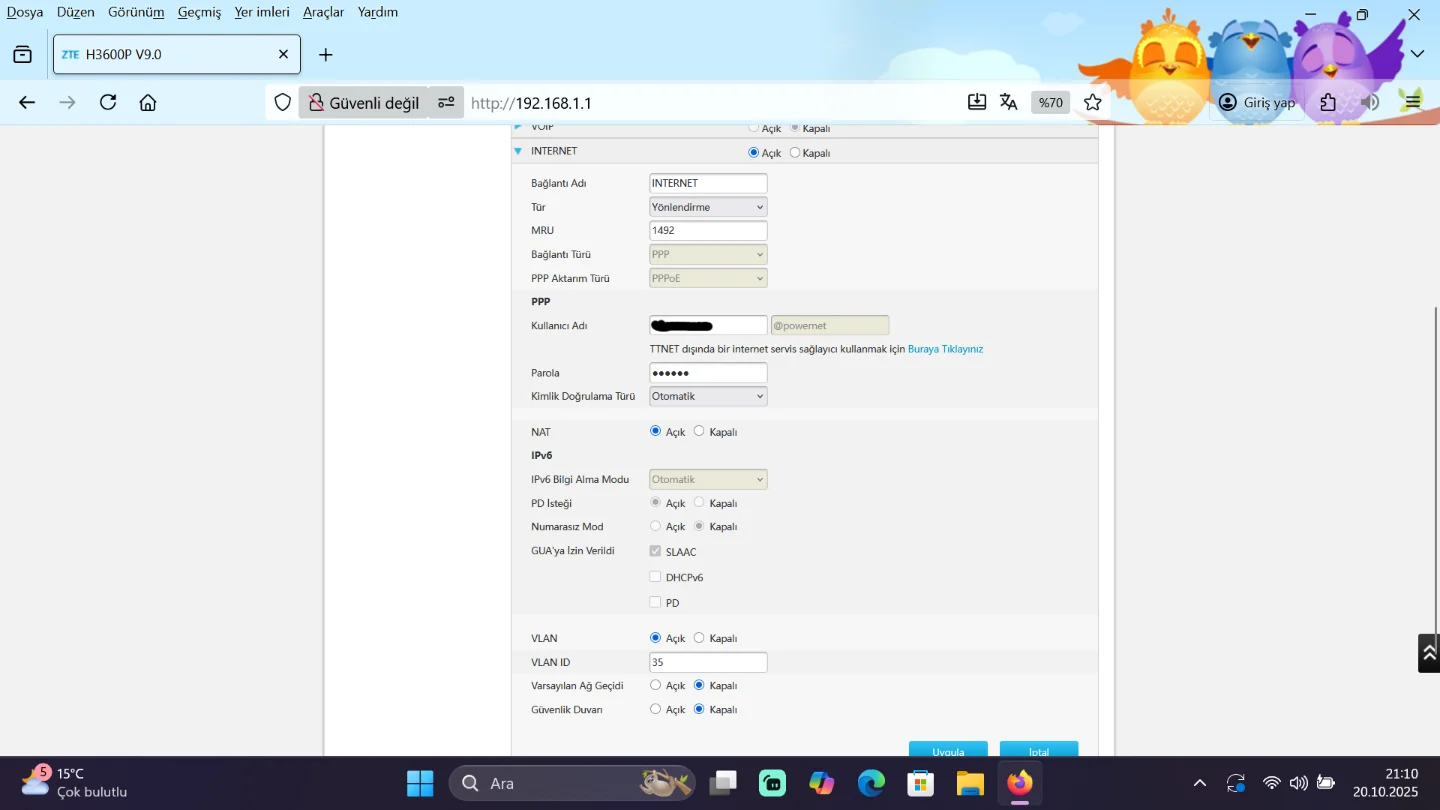Launch Microsoft Edge from taskbar
The width and height of the screenshot is (1440, 810).
871,783
